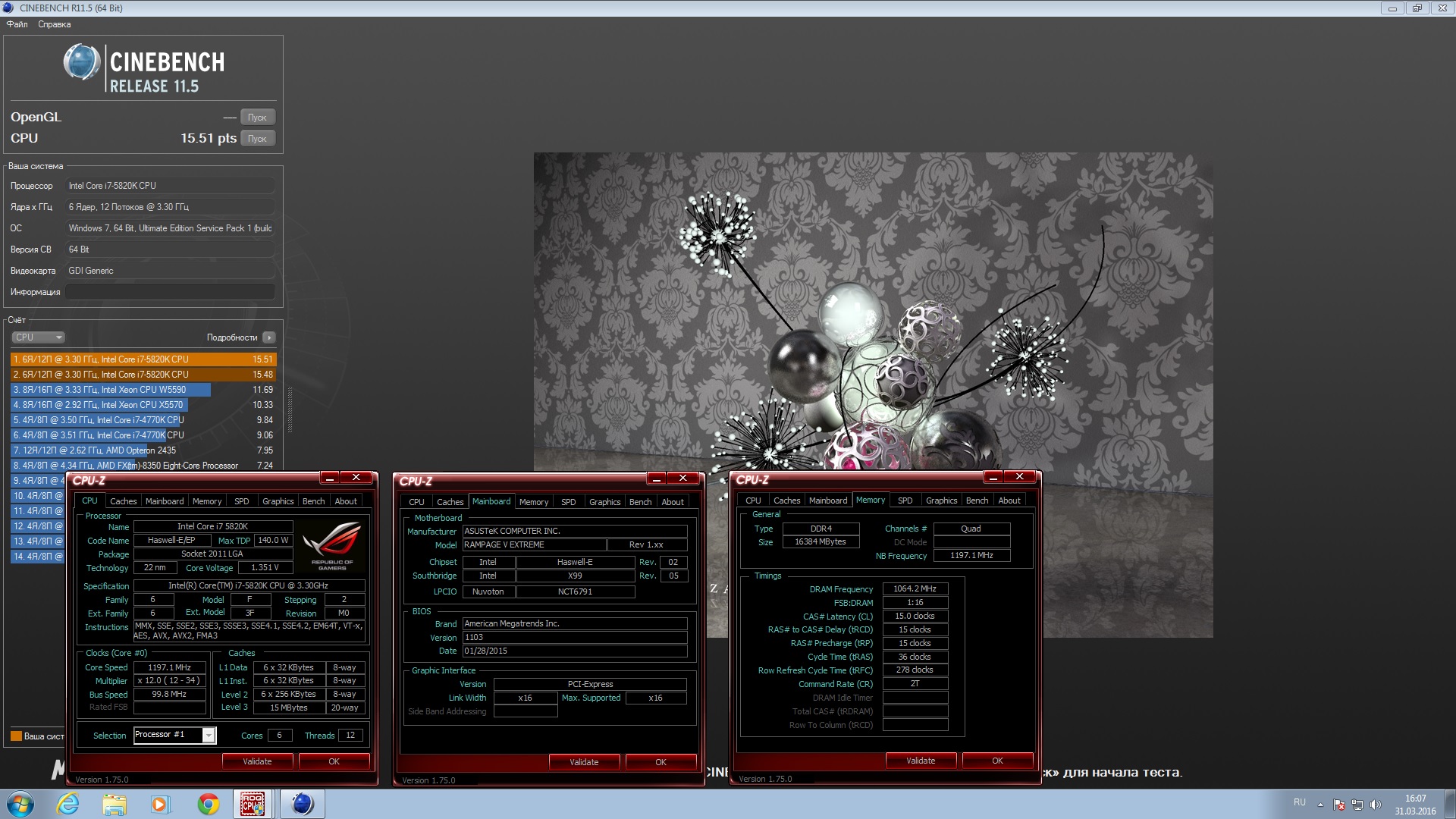Select ranking entry AMD Opteron 2435
The height and width of the screenshot is (819, 1456).
(x=143, y=450)
